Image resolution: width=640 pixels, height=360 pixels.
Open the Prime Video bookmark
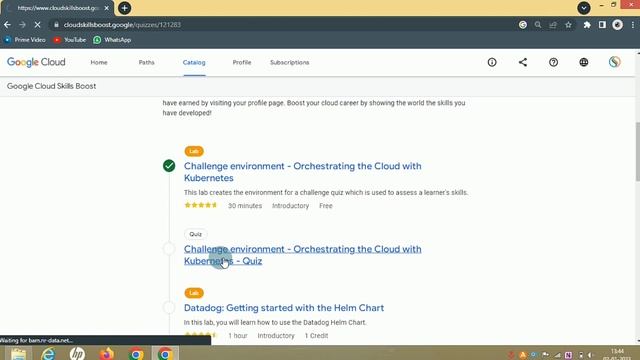click(x=24, y=40)
